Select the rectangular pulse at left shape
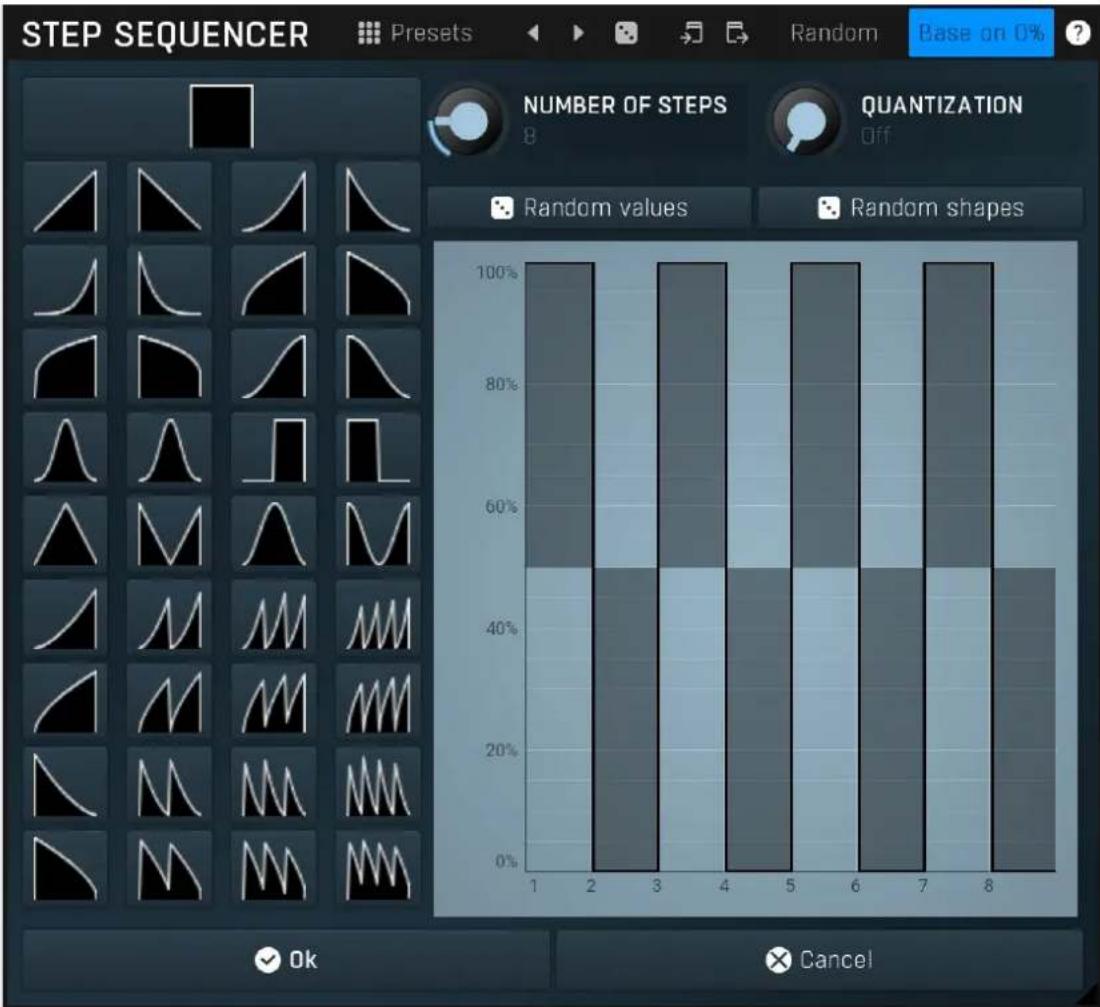The width and height of the screenshot is (1100, 1007). click(x=377, y=451)
